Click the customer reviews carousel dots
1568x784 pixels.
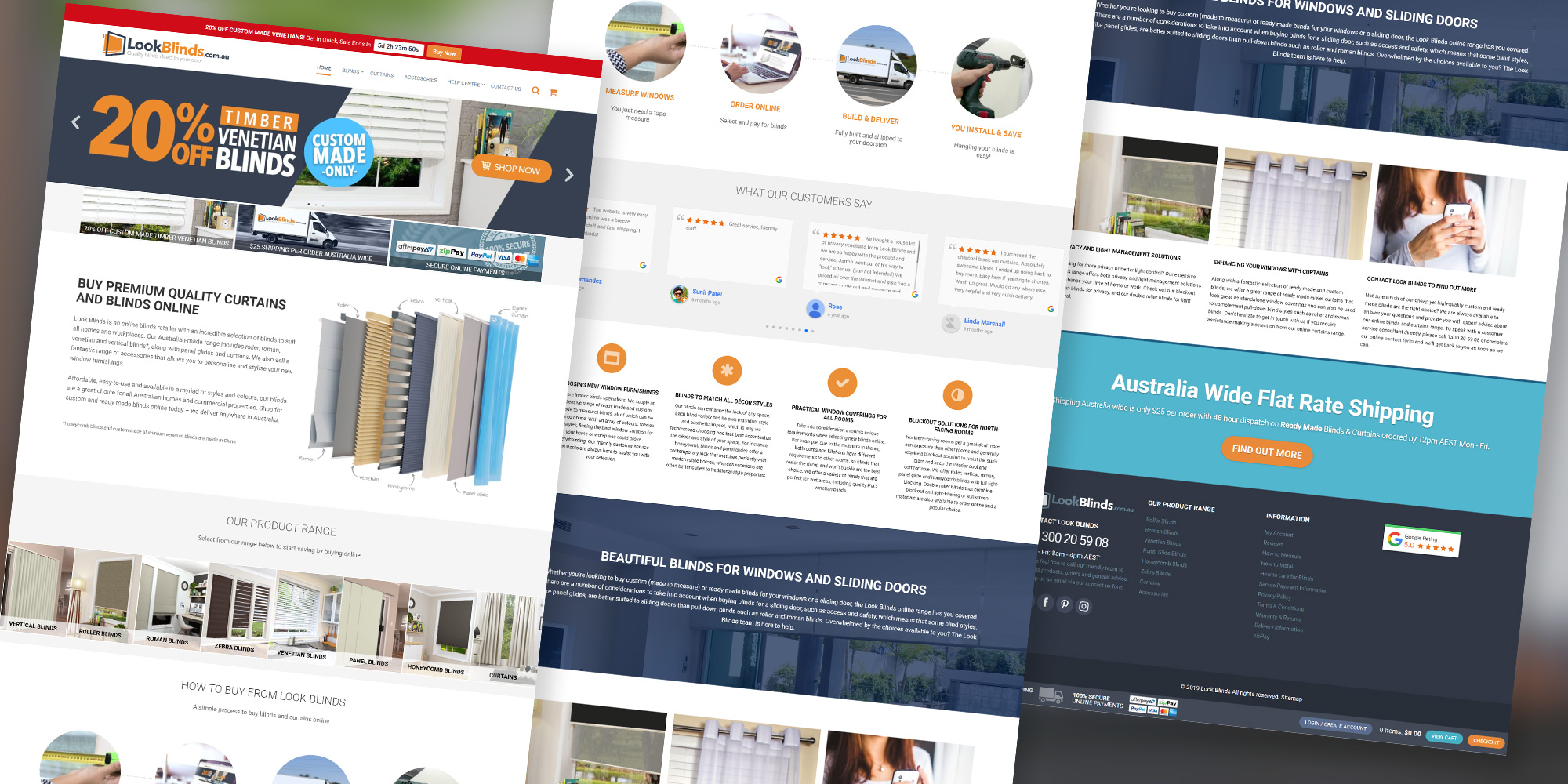coord(789,328)
